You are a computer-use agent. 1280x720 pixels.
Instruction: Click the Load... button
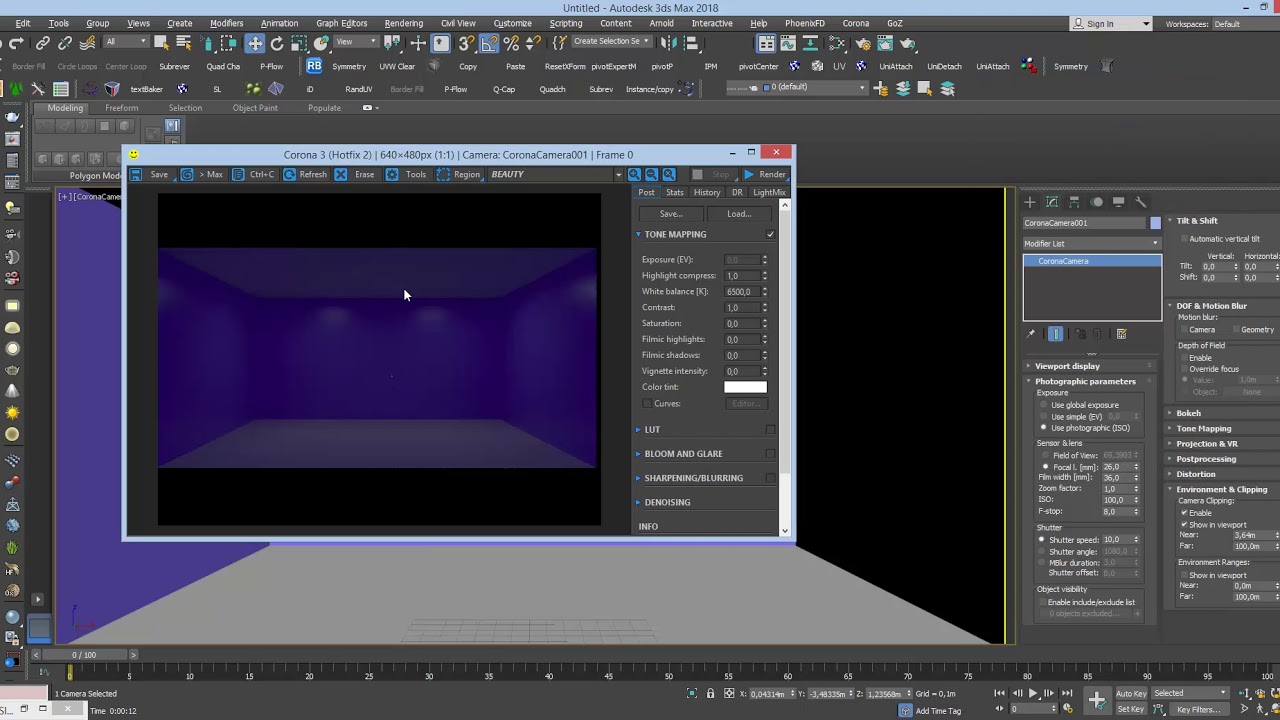click(x=739, y=214)
